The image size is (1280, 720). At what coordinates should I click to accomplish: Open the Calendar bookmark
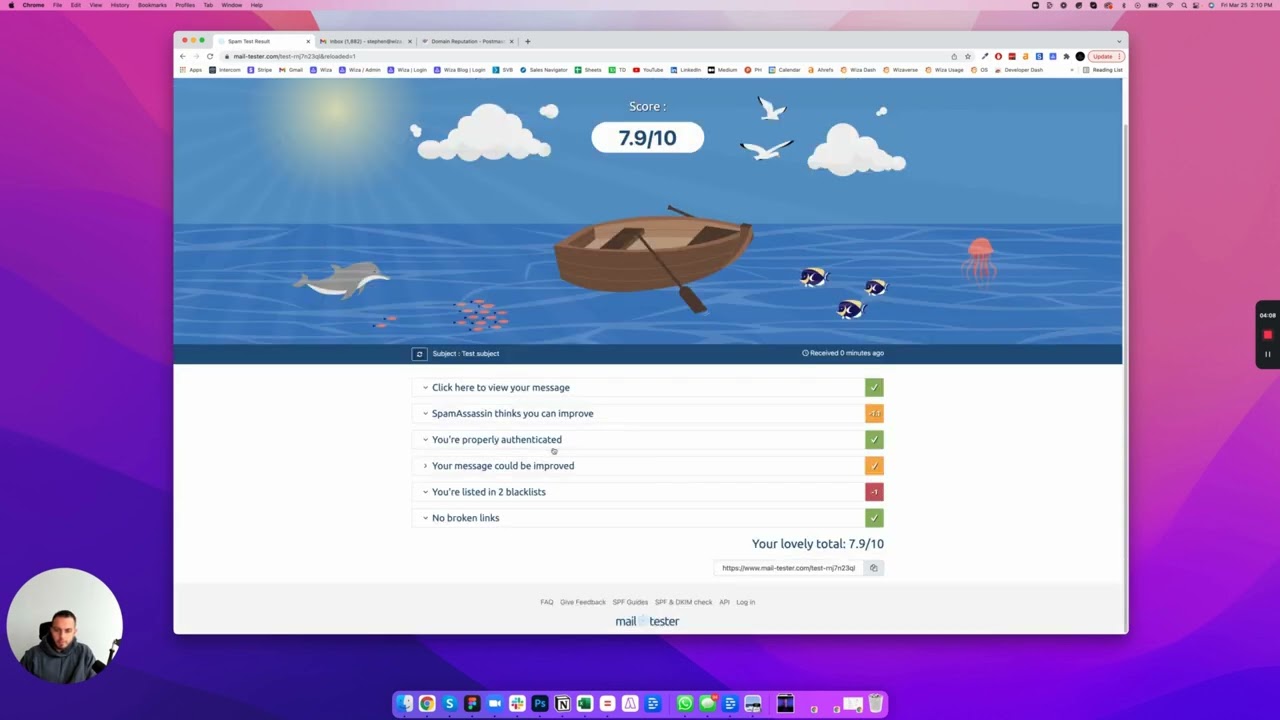pyautogui.click(x=785, y=70)
